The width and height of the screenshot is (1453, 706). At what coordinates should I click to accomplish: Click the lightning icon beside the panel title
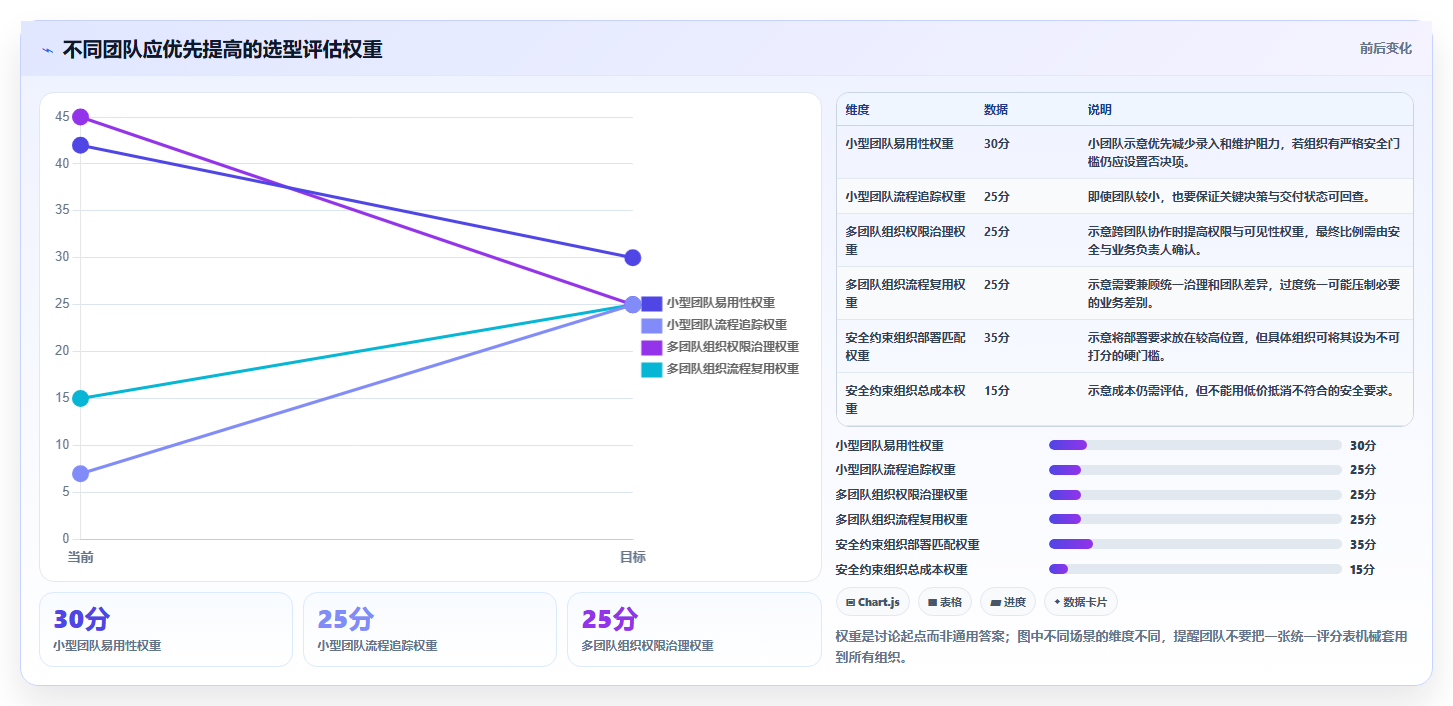tap(47, 50)
